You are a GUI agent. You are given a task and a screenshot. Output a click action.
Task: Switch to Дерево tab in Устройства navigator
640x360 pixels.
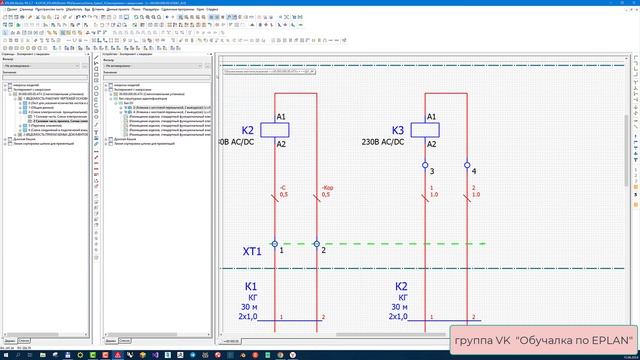111,341
